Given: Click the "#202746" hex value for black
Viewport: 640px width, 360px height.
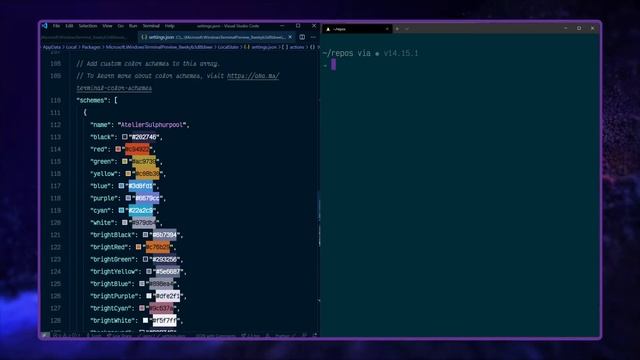Looking at the screenshot, I should pos(144,137).
